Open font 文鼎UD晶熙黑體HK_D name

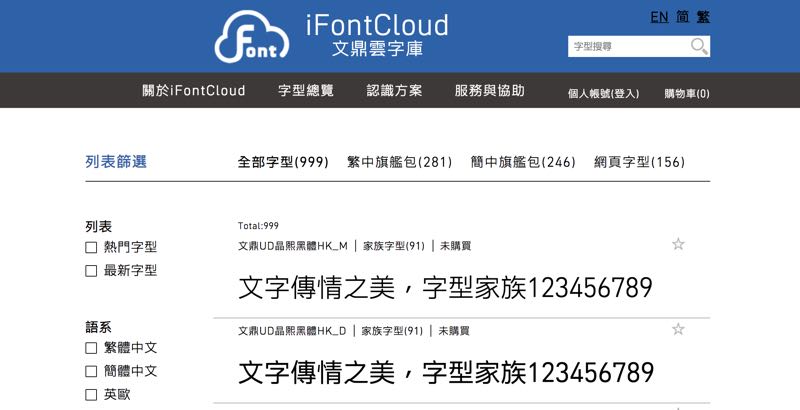(292, 331)
